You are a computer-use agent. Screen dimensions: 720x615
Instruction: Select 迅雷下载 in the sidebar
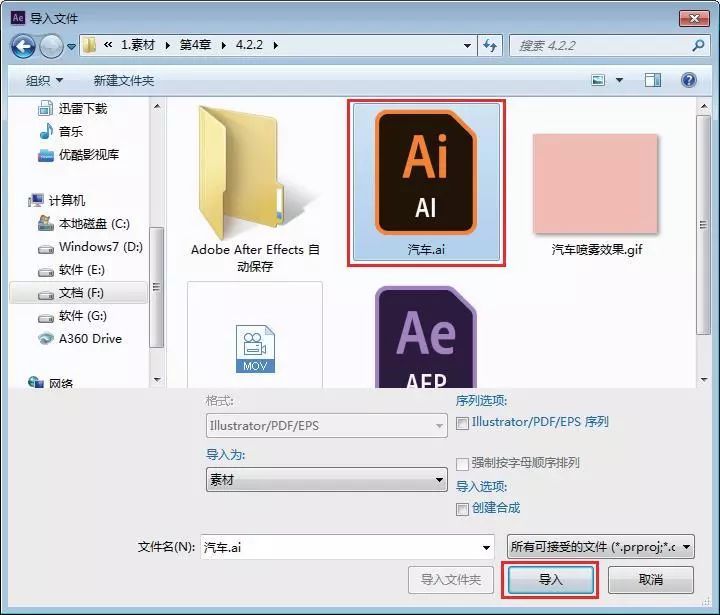[73, 108]
